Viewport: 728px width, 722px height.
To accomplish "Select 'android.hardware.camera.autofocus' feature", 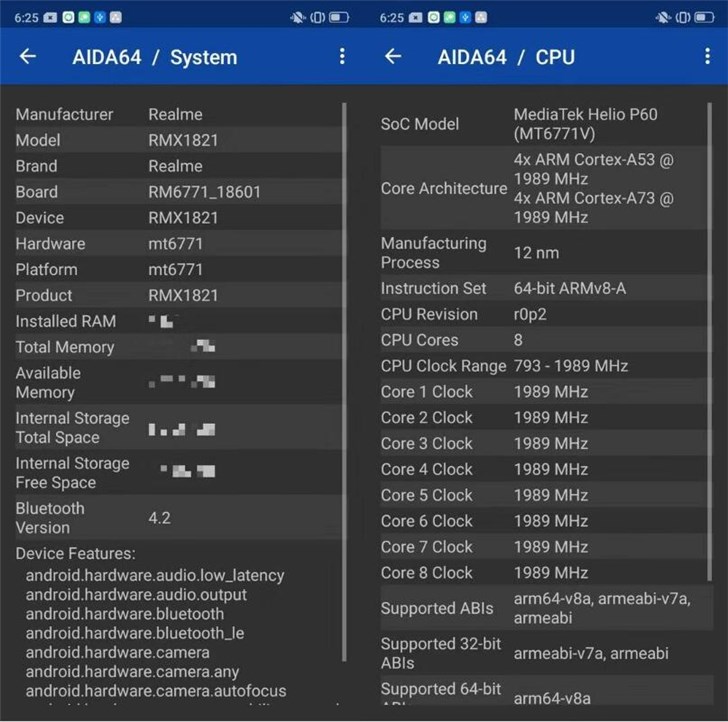I will pyautogui.click(x=156, y=691).
